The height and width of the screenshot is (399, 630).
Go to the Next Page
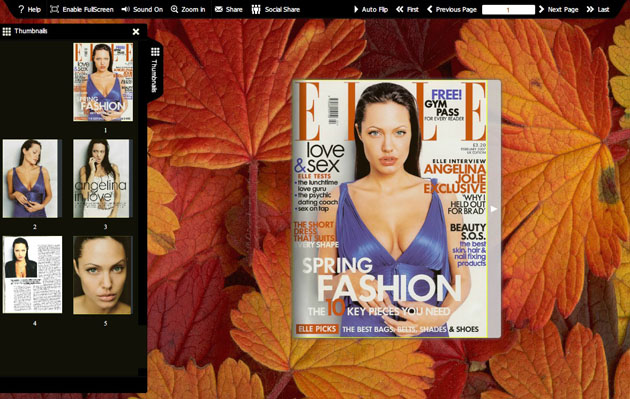(558, 9)
